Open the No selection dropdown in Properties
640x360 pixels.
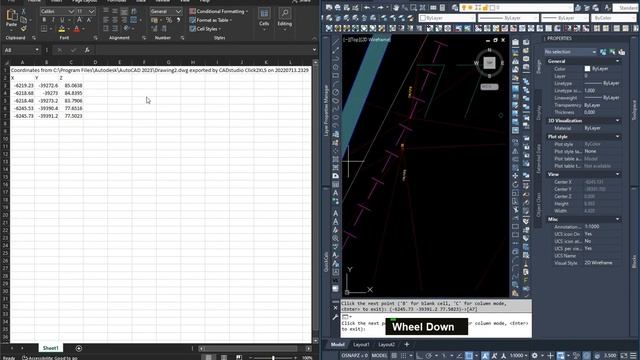point(570,52)
